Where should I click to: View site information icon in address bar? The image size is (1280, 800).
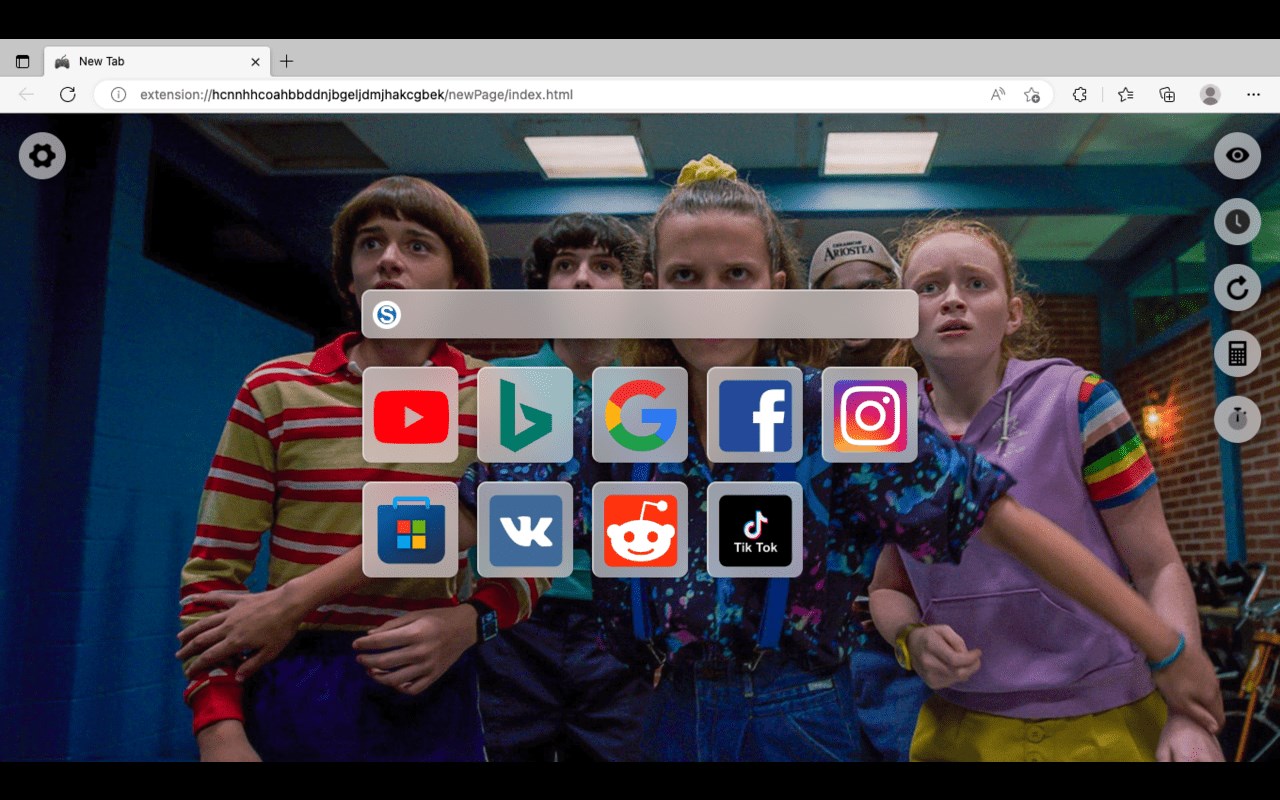(x=118, y=94)
